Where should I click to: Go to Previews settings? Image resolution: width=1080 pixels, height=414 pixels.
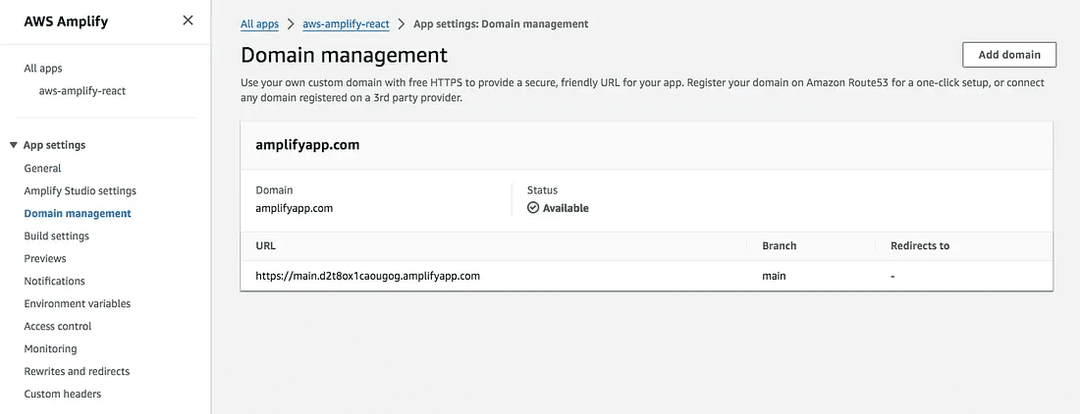tap(45, 258)
